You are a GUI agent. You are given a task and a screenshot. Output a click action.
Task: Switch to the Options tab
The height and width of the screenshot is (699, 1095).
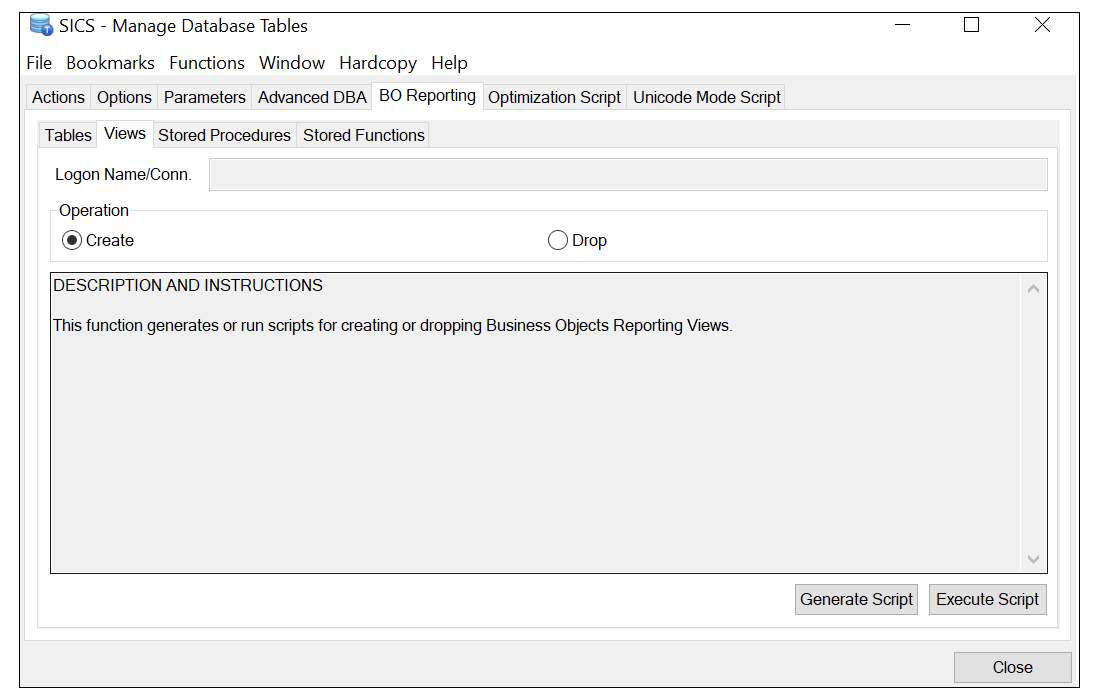(x=124, y=97)
